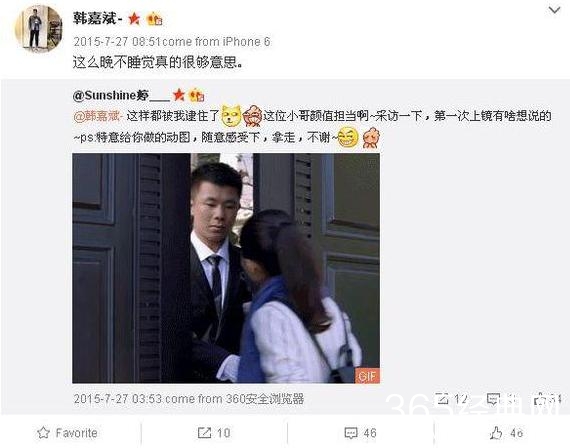Open 韩嘉斌 username profile link
The width and height of the screenshot is (570, 448).
click(97, 18)
